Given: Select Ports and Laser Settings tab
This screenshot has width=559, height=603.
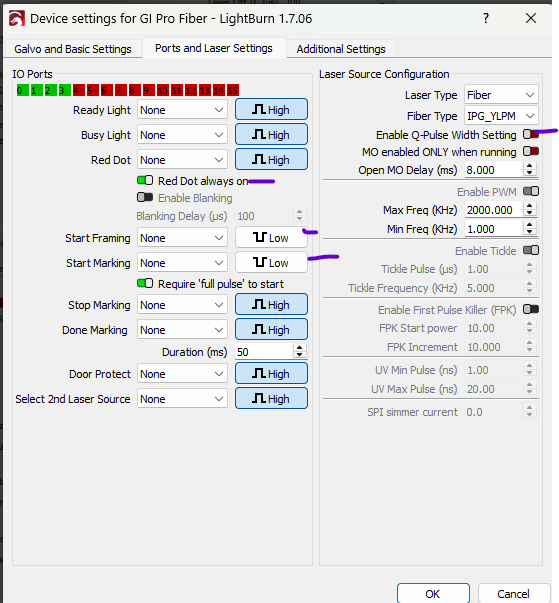Looking at the screenshot, I should point(214,48).
